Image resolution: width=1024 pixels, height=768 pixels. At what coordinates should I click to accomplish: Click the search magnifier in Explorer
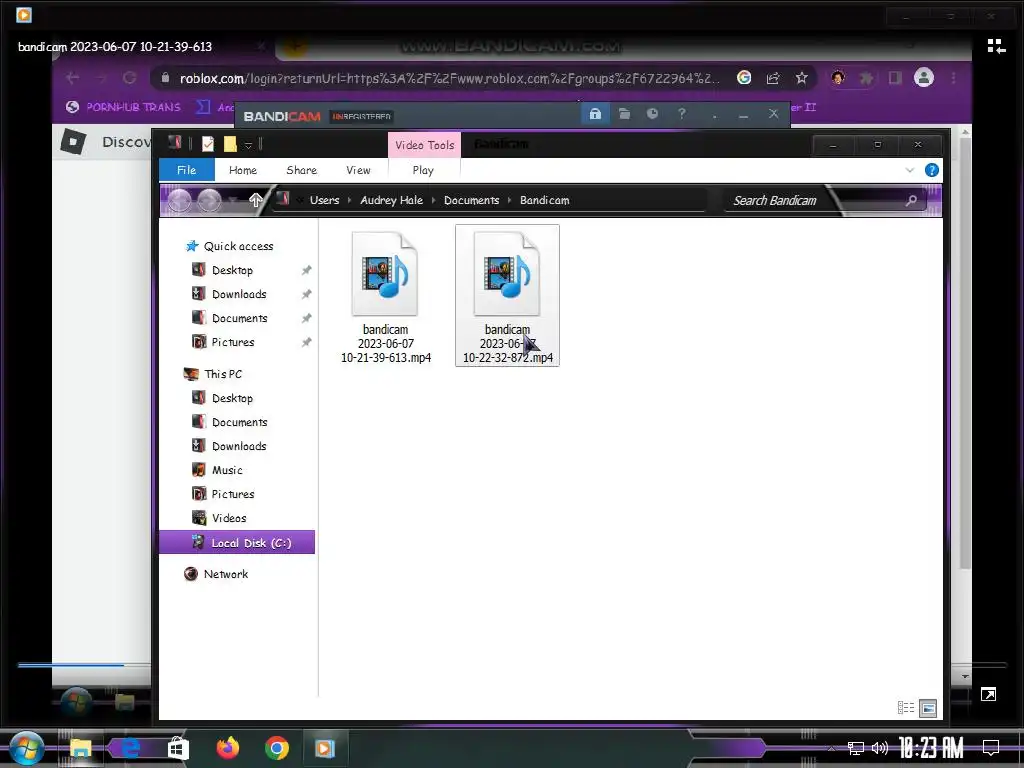(x=911, y=200)
